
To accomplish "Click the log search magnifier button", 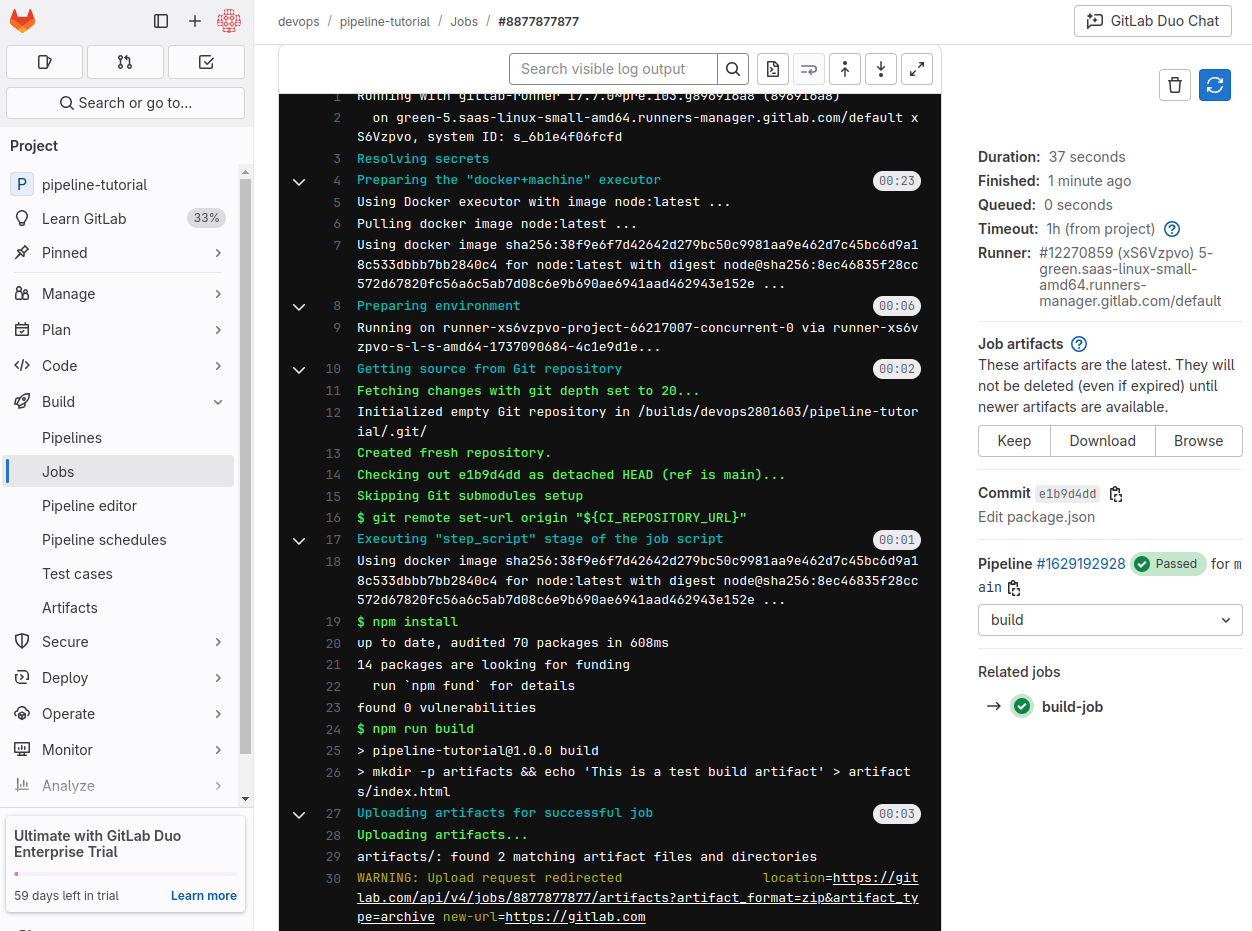I will click(x=733, y=69).
